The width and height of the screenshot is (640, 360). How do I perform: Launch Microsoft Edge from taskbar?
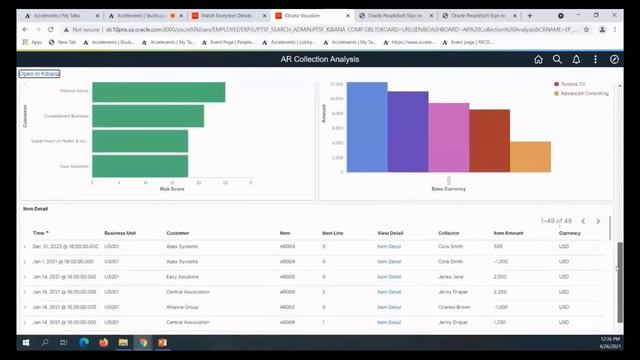[84, 342]
